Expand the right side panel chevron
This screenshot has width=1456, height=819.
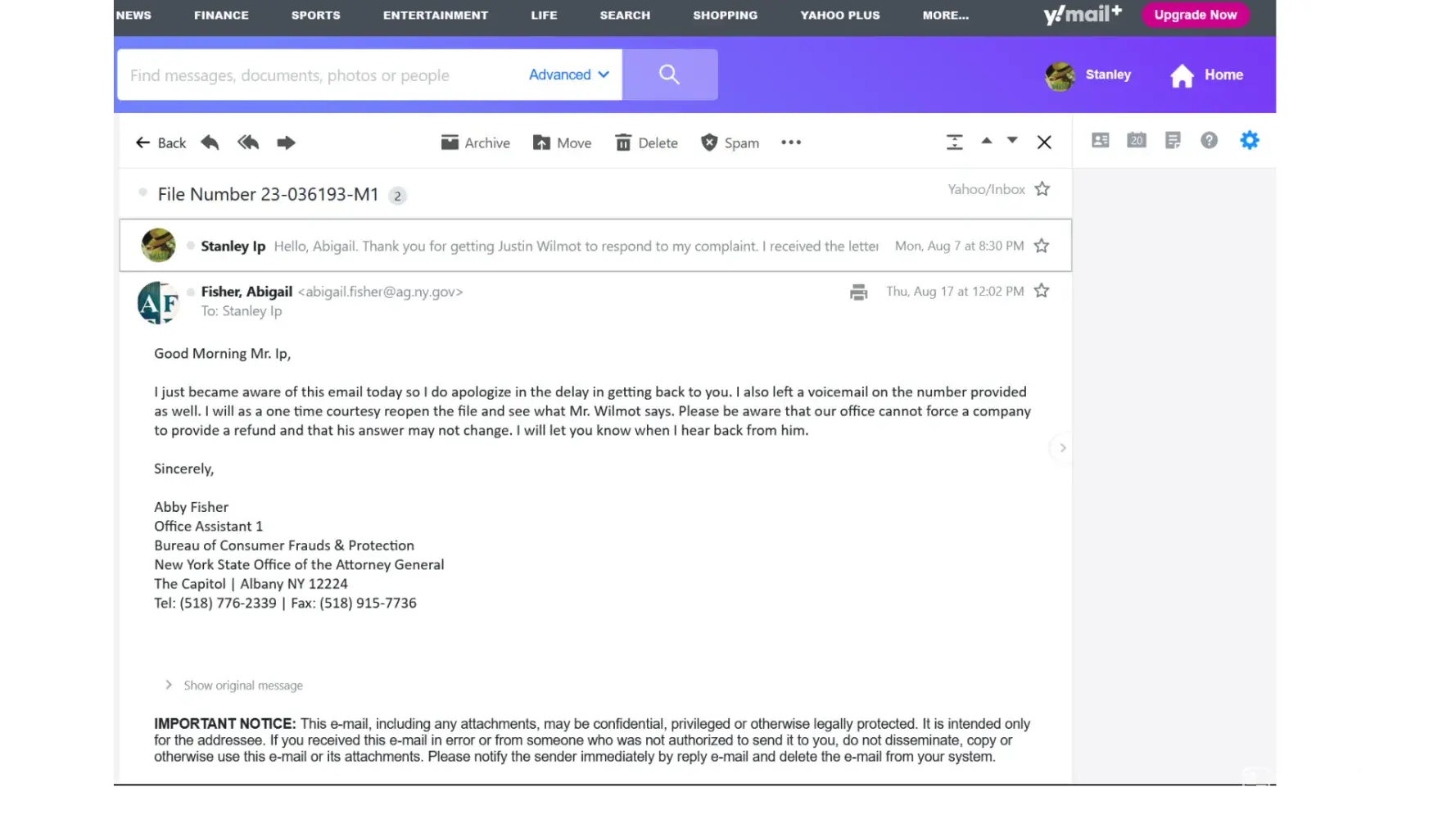[1062, 448]
